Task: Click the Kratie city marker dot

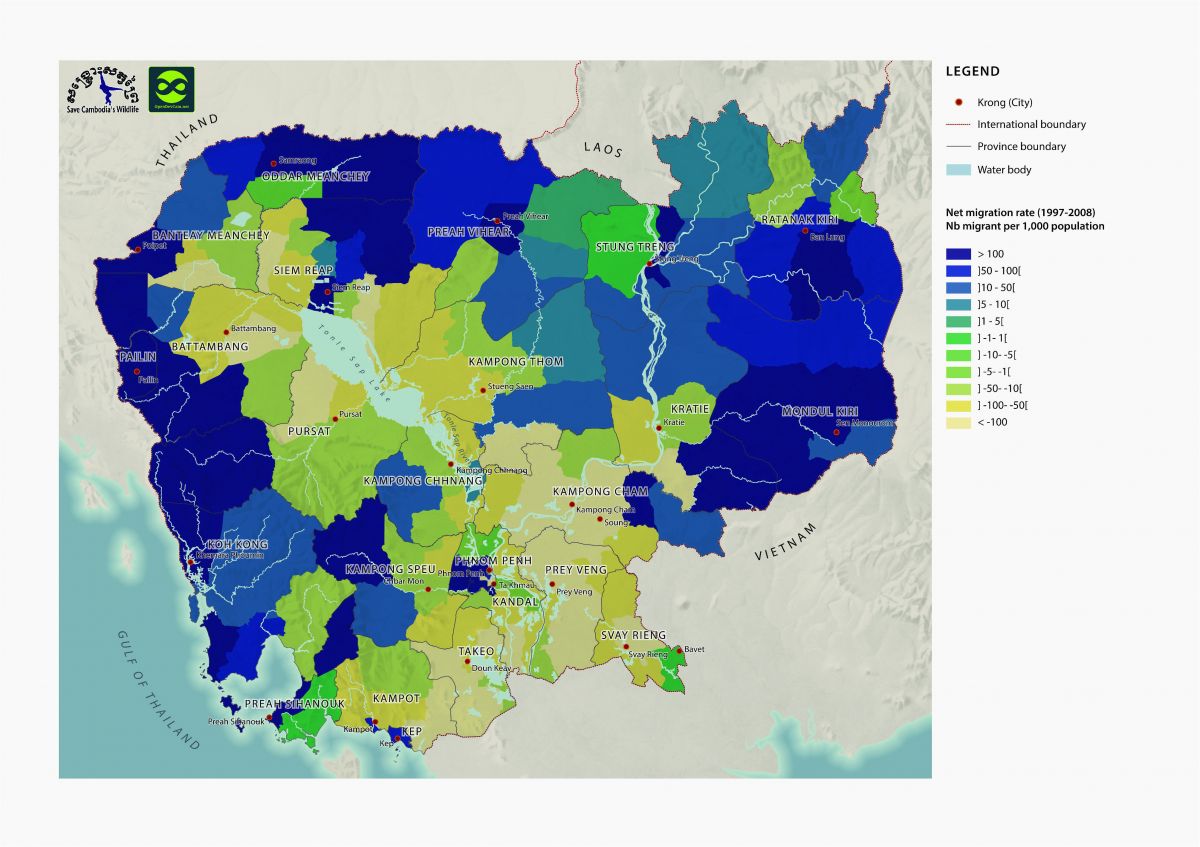Action: point(658,427)
